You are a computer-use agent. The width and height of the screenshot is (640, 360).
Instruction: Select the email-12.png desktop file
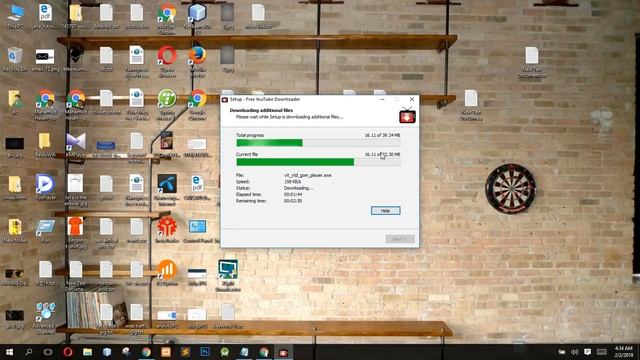click(45, 59)
